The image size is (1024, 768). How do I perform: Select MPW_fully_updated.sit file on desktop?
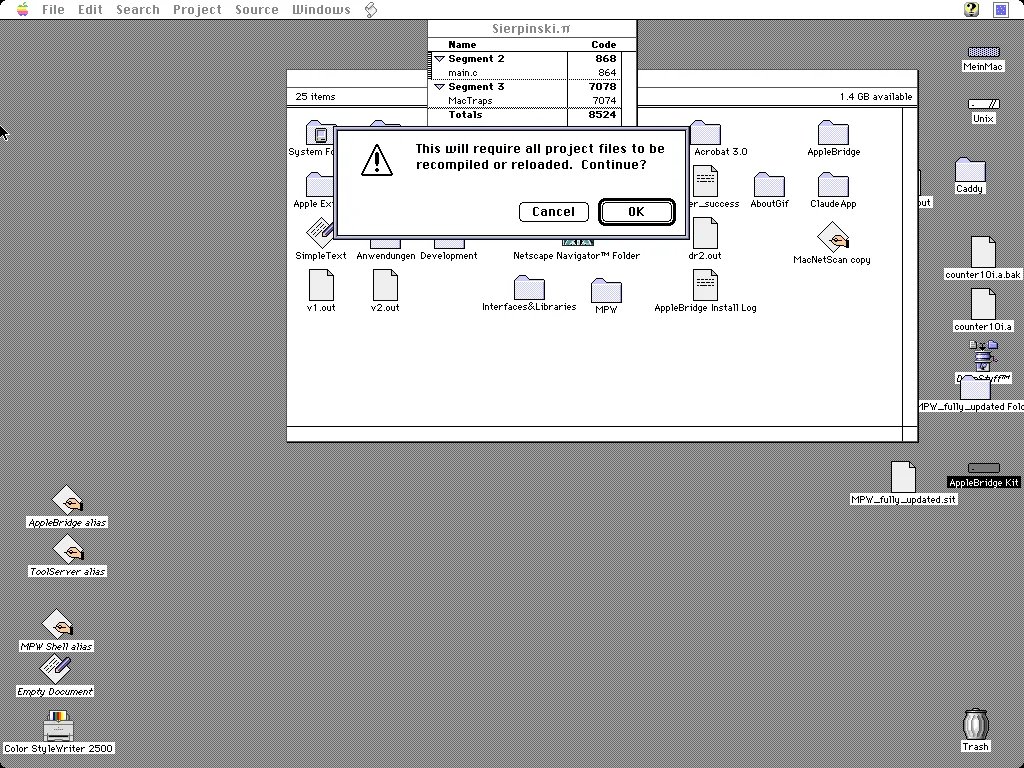(903, 477)
